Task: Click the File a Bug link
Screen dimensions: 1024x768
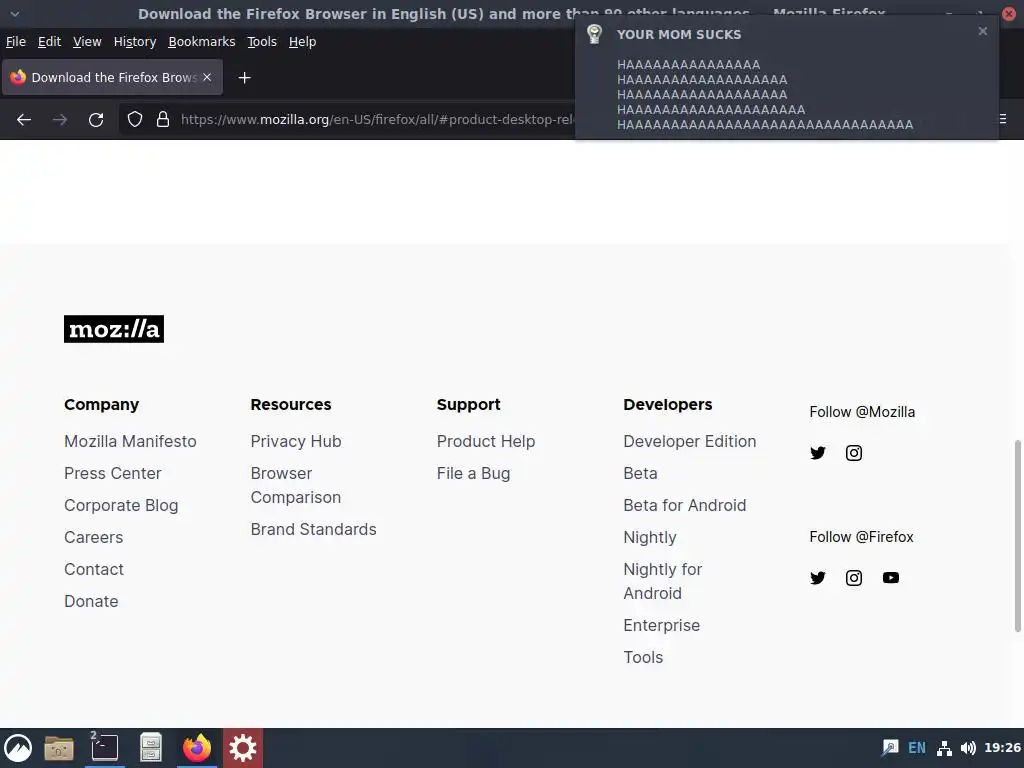Action: (x=473, y=473)
